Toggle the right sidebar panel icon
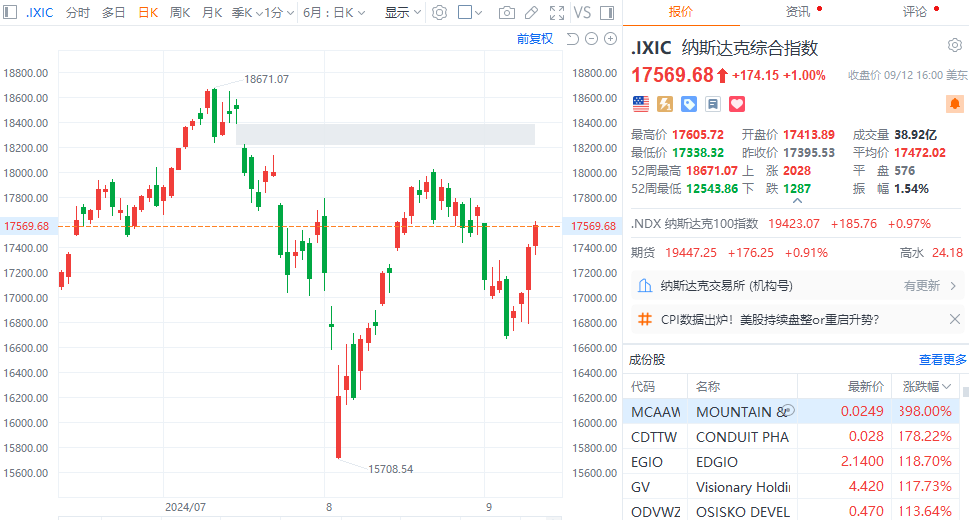This screenshot has height=520, width=969. [x=607, y=12]
